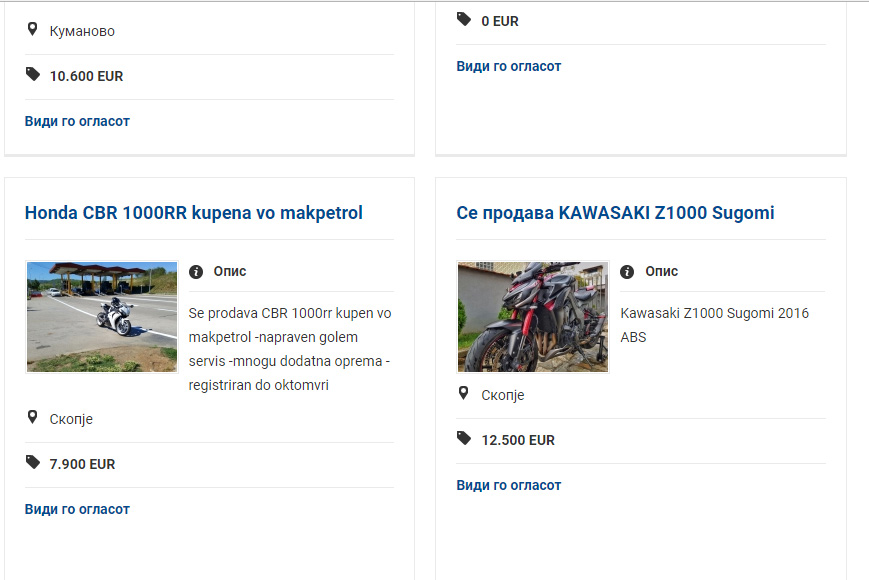Click the location pin in Honda CBR card

pos(33,417)
